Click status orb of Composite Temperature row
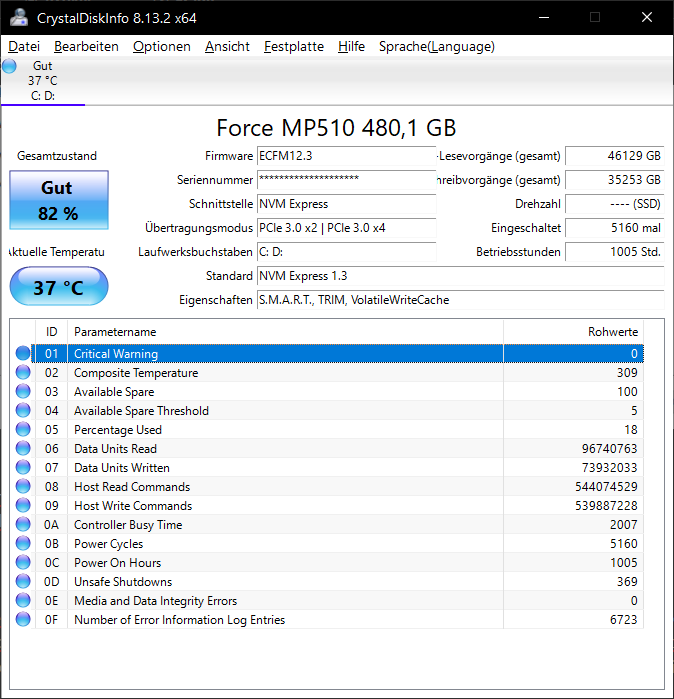Viewport: 674px width, 699px height. [23, 372]
